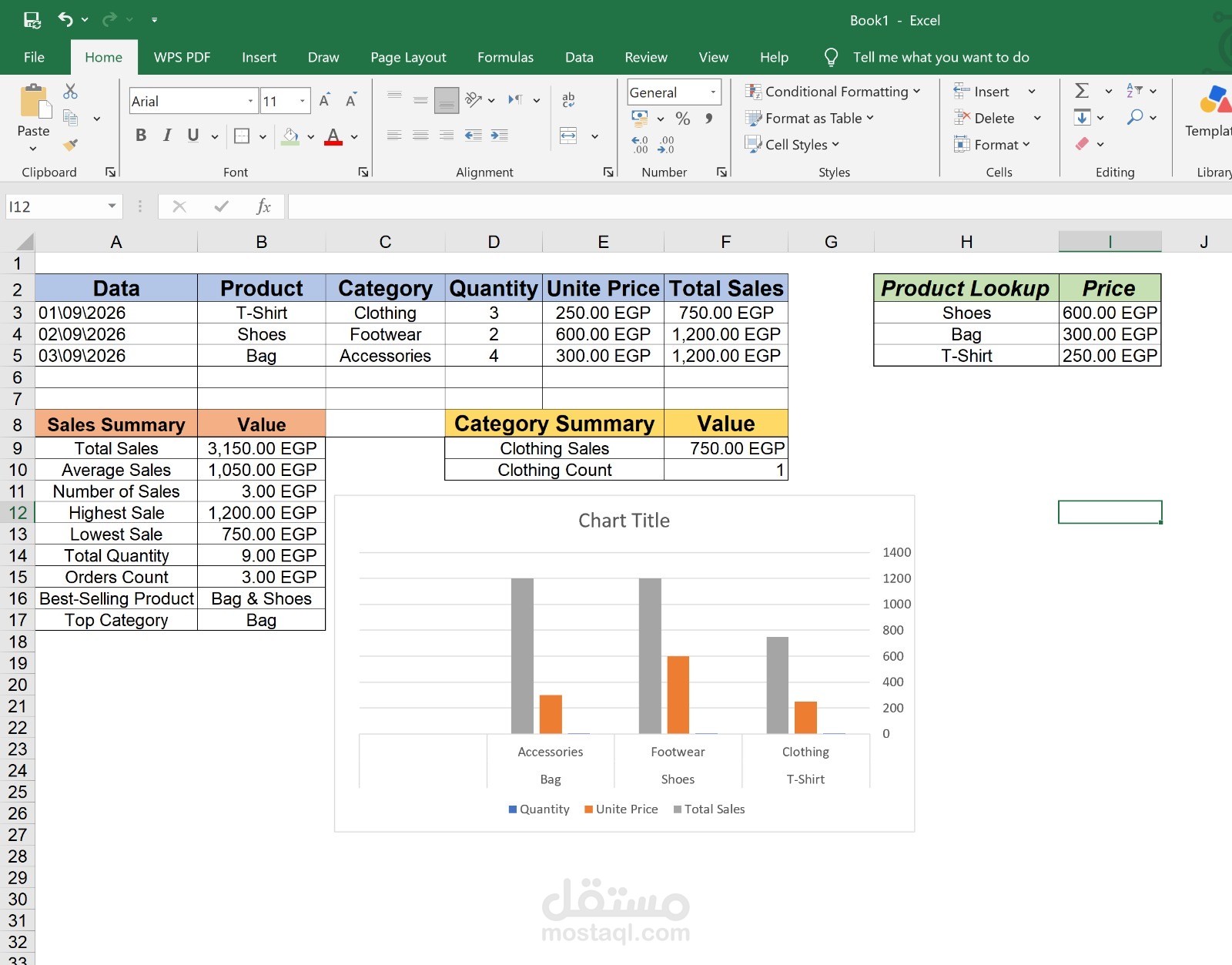Expand the Conditional Formatting menu
Viewport: 1232px width, 965px height.
click(x=832, y=92)
